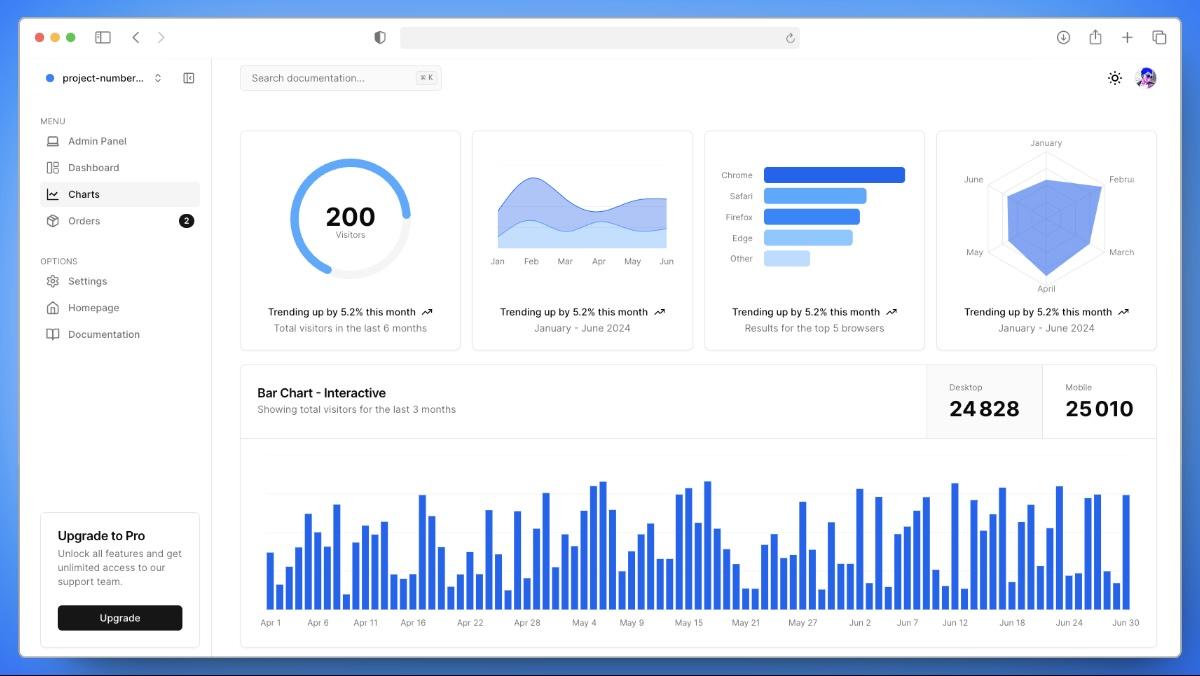Image resolution: width=1200 pixels, height=676 pixels.
Task: Expand the project-number switcher dropdown
Action: click(x=105, y=78)
